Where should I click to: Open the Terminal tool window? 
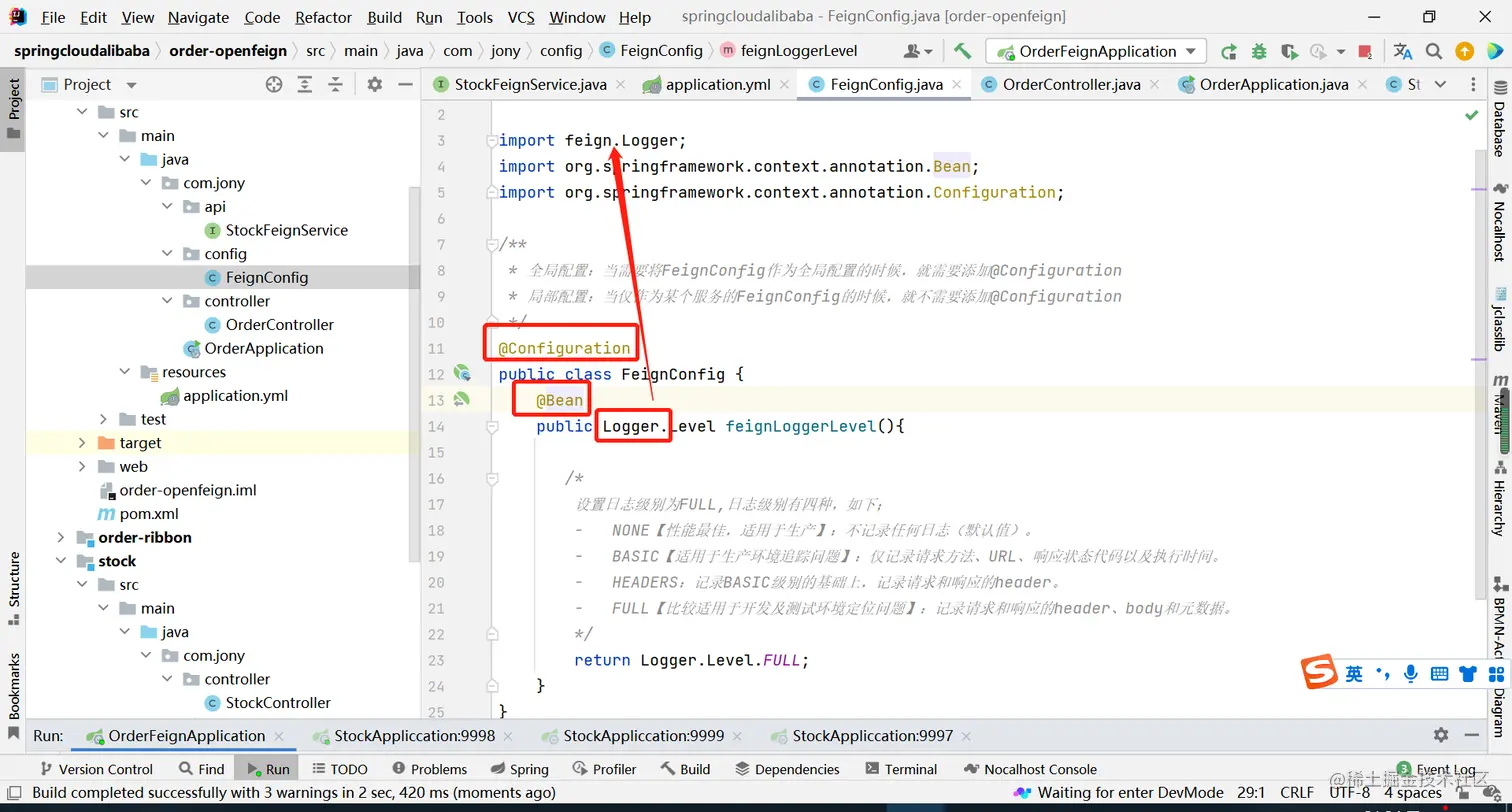901,769
